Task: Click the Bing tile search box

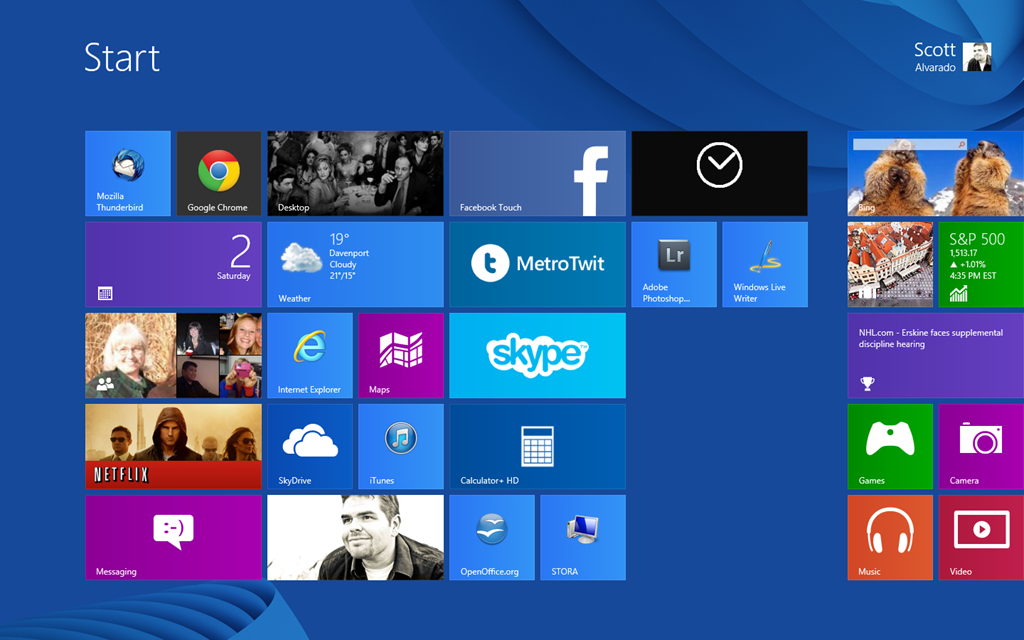Action: point(910,144)
